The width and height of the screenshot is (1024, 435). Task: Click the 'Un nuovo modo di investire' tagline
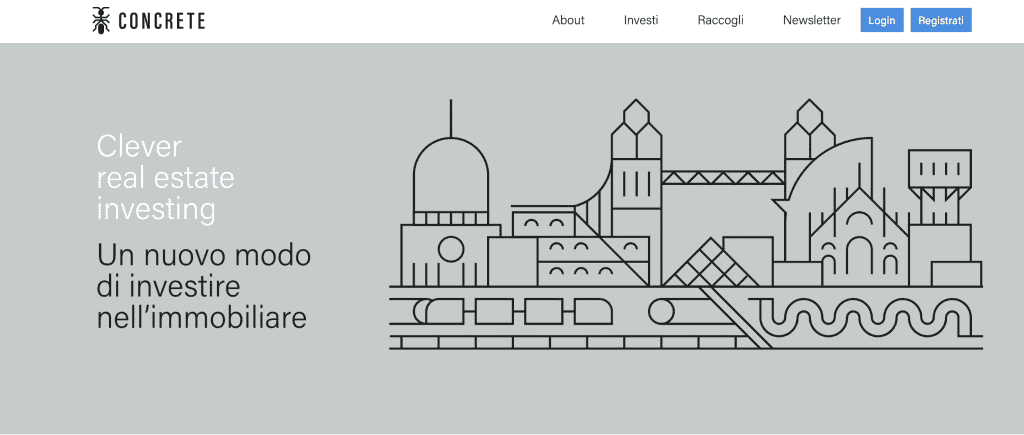[x=203, y=286]
